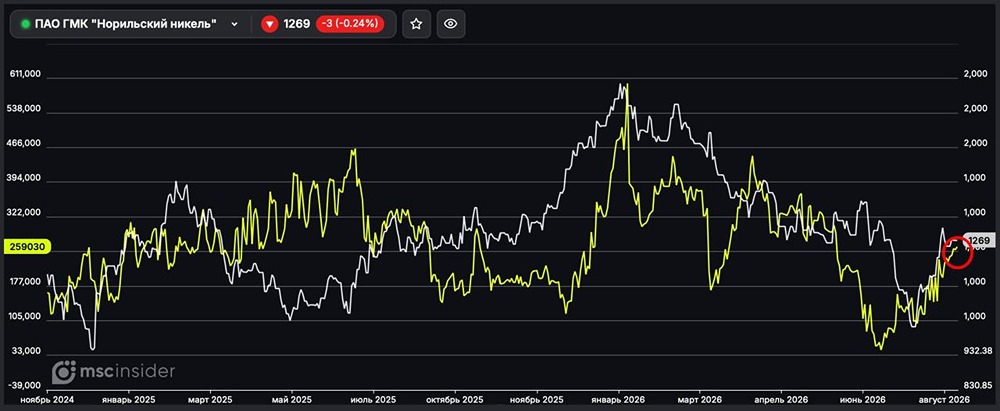Click the 105,000 left axis value
Image resolution: width=1000 pixels, height=411 pixels.
(26, 316)
